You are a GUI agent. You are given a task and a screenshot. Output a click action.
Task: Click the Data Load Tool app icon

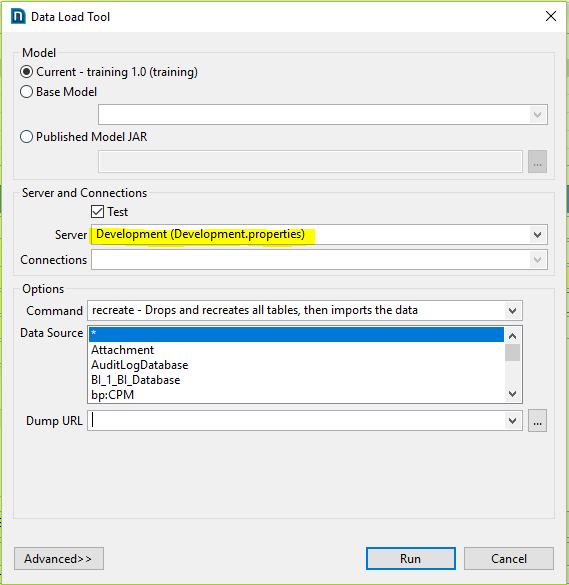18,16
